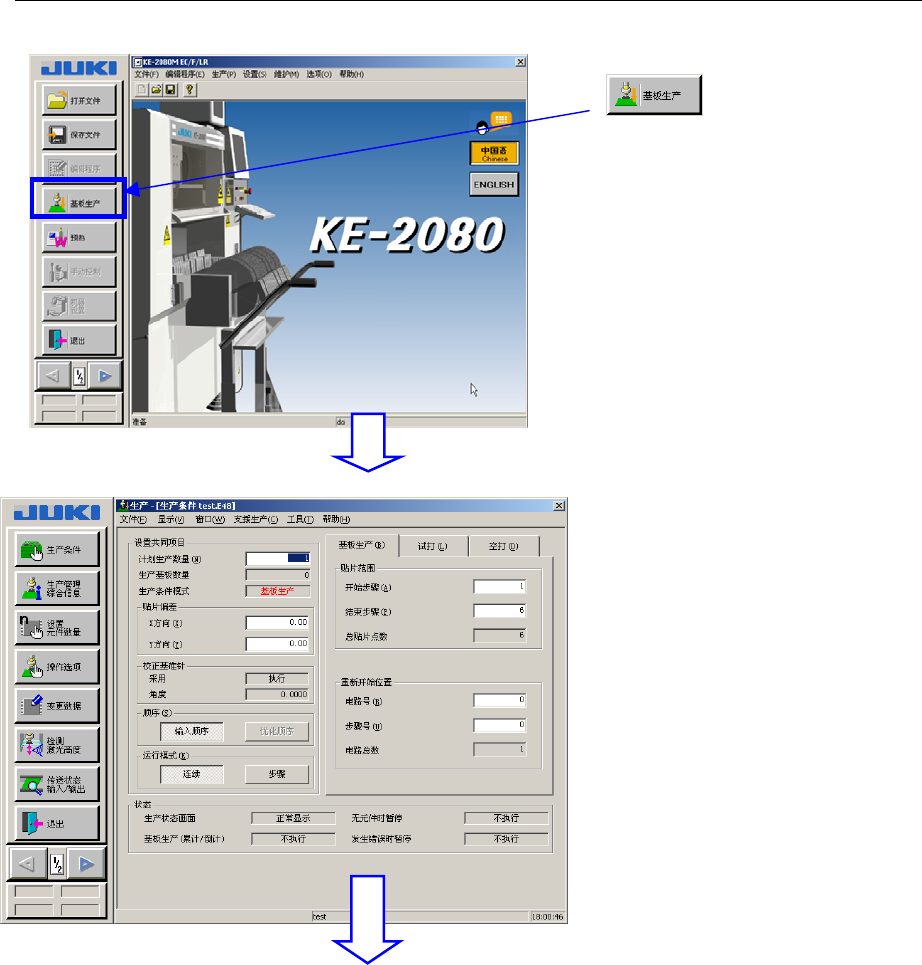Open the 设置(S) menu in the KE-2080 window
Image resolution: width=922 pixels, height=965 pixels.
254,74
